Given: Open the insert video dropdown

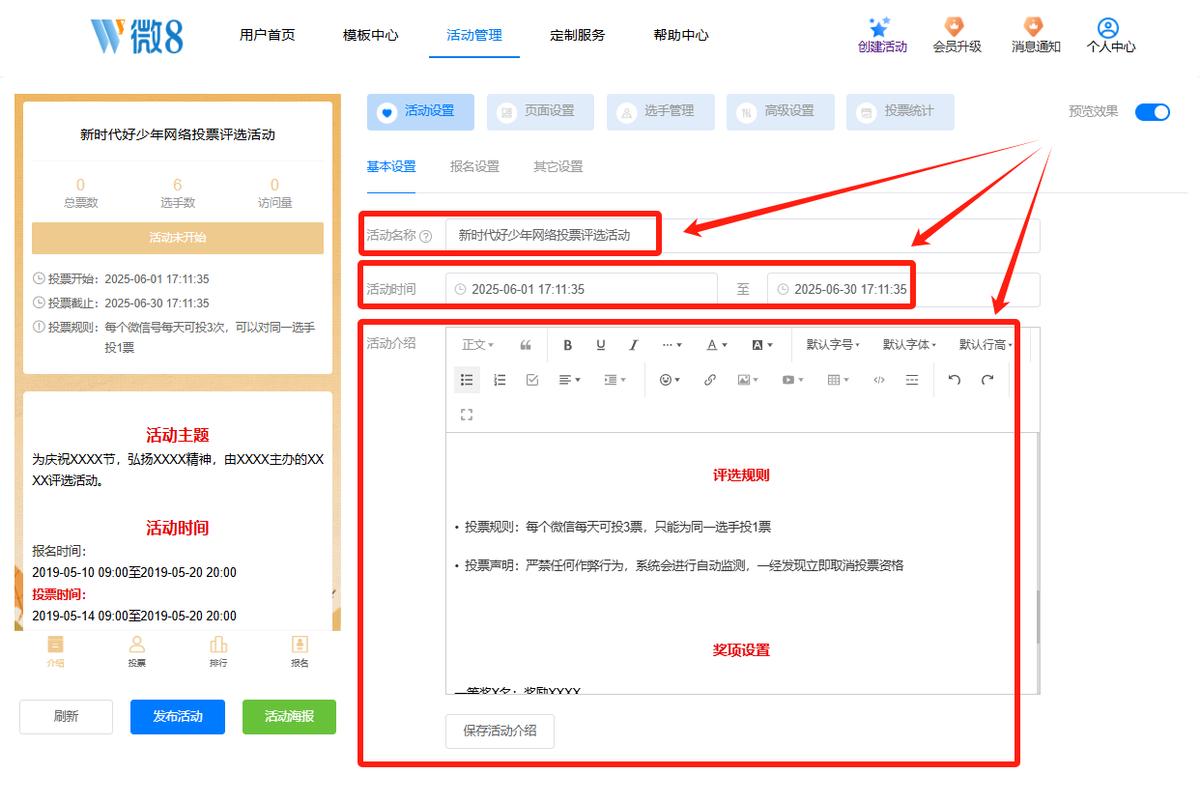Looking at the screenshot, I should click(793, 380).
